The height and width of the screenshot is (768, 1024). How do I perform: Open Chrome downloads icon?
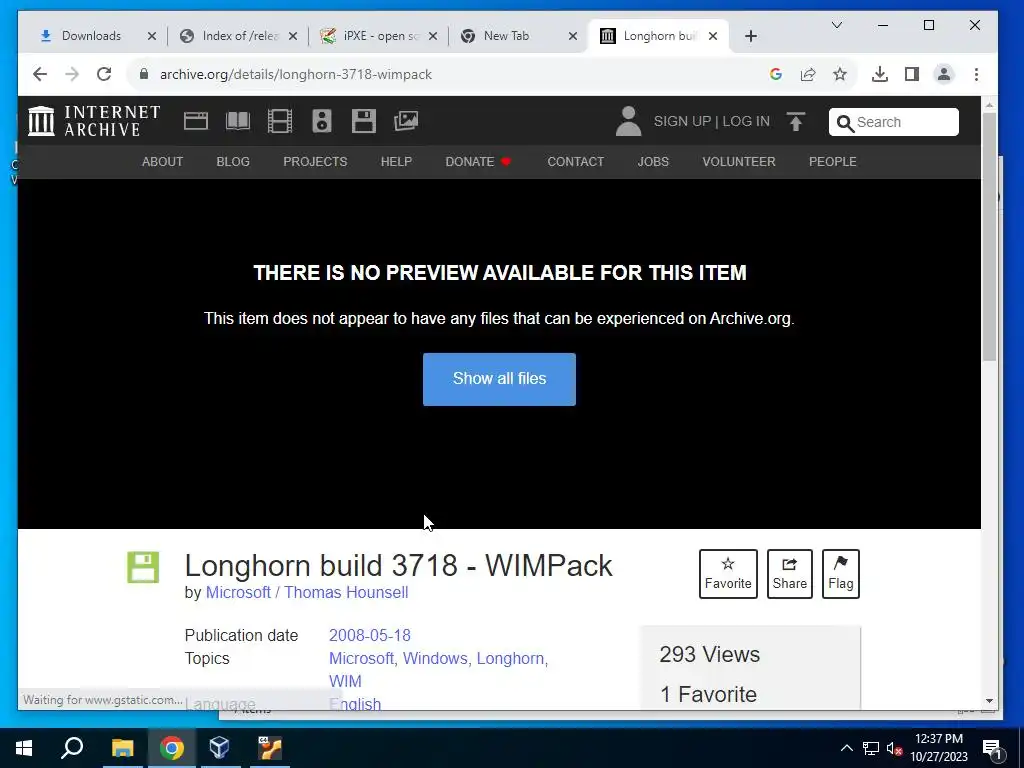pos(880,74)
